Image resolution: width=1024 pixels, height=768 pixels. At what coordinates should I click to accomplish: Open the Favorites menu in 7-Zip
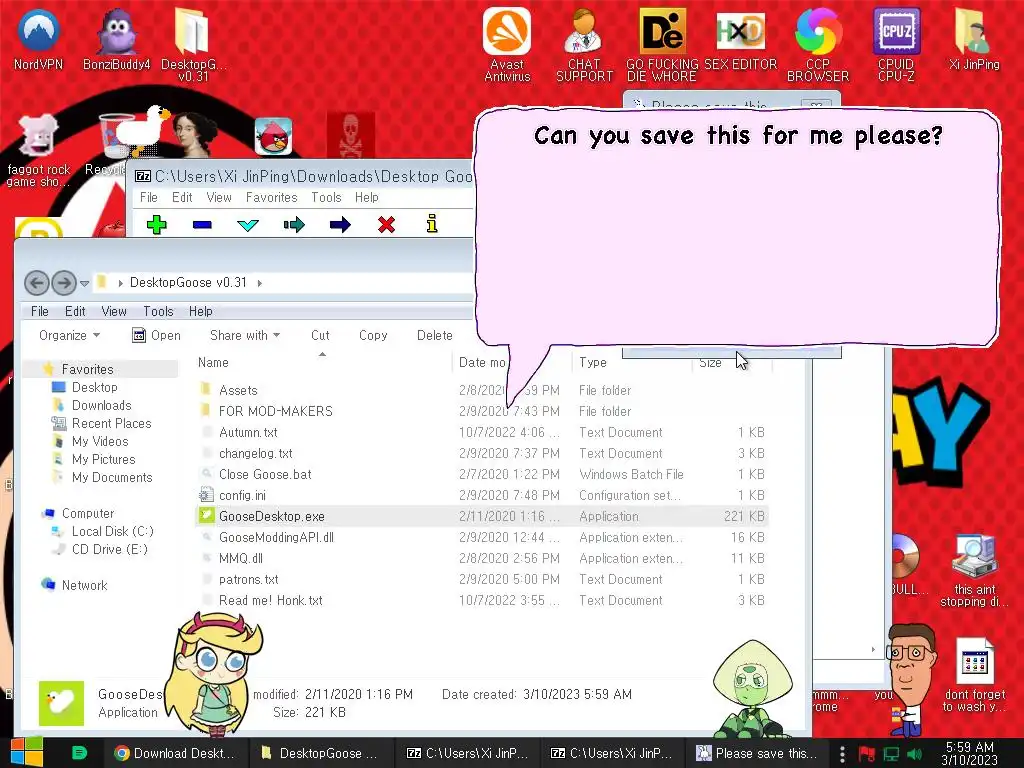coord(272,197)
